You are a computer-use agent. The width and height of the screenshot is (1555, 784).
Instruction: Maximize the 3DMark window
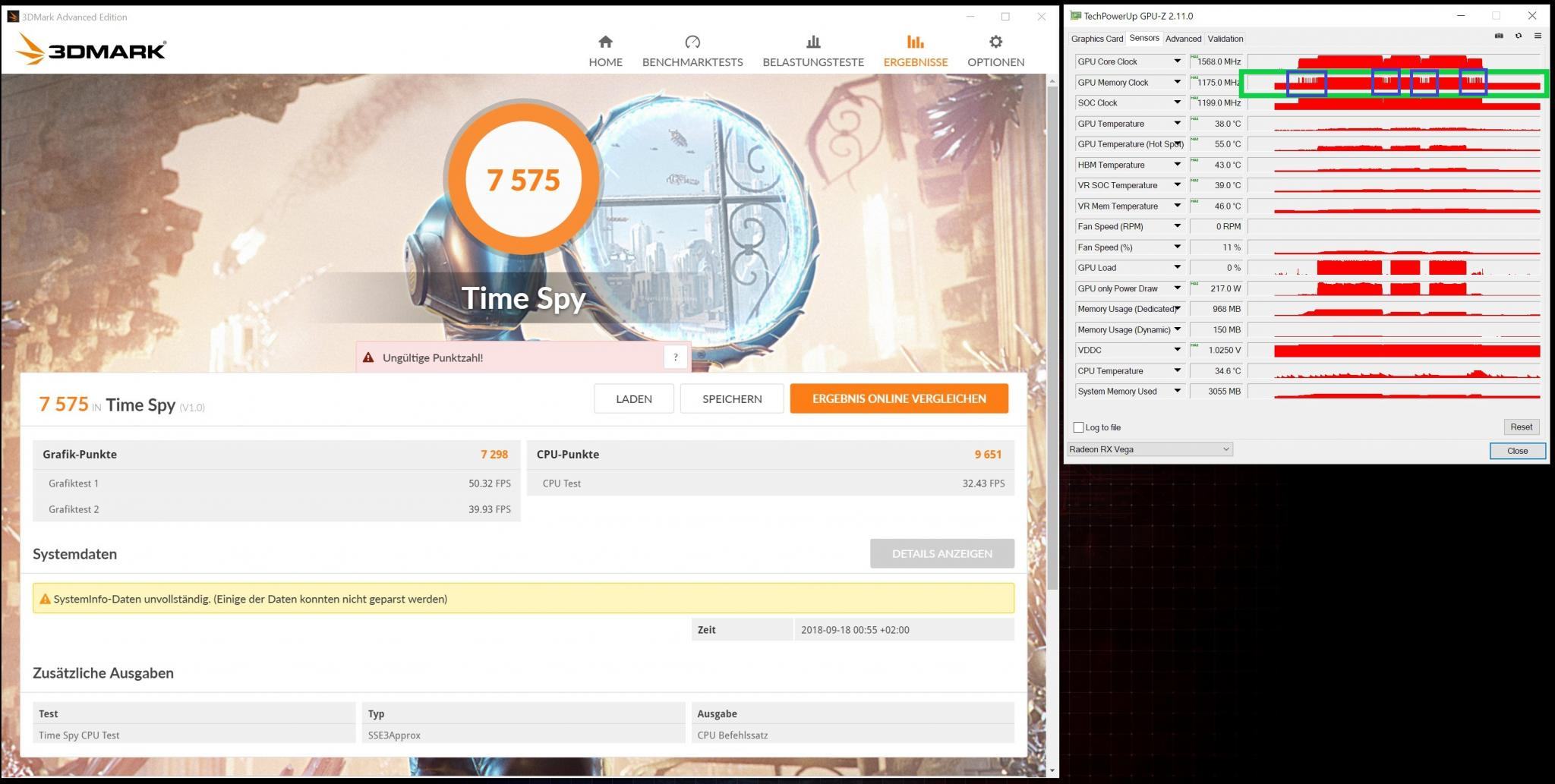[1005, 16]
